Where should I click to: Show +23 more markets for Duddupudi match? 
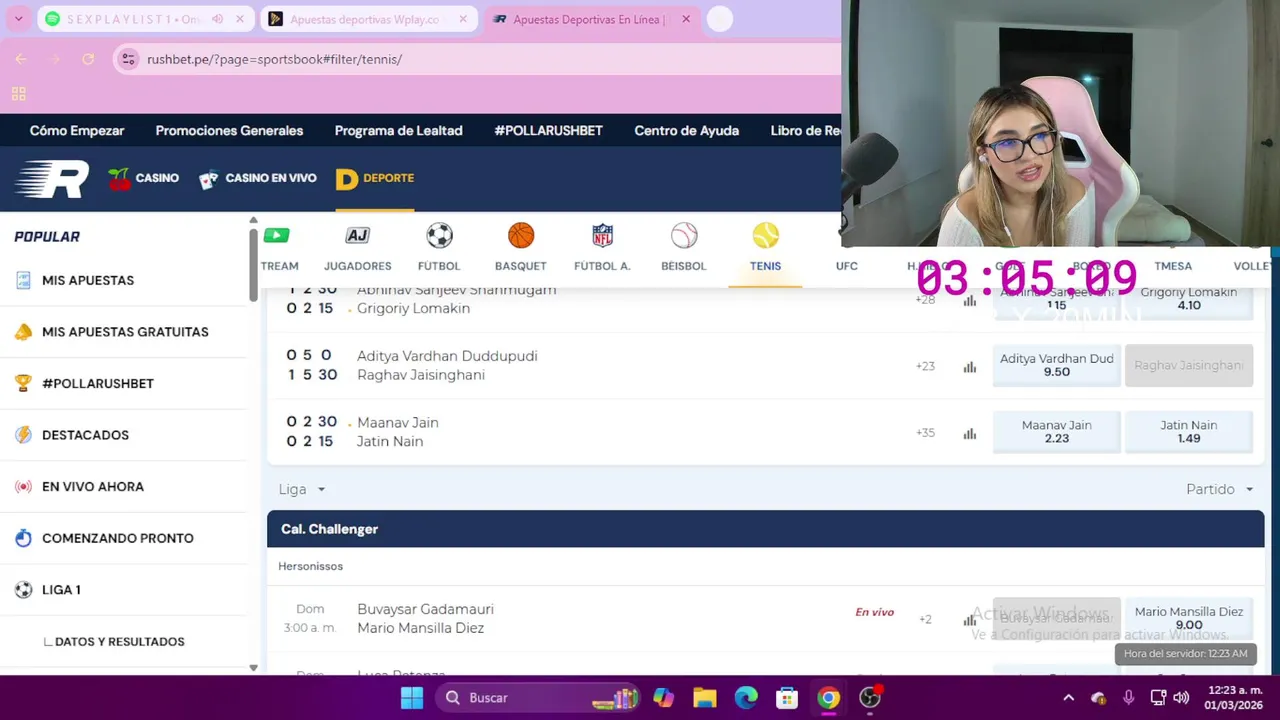[925, 366]
